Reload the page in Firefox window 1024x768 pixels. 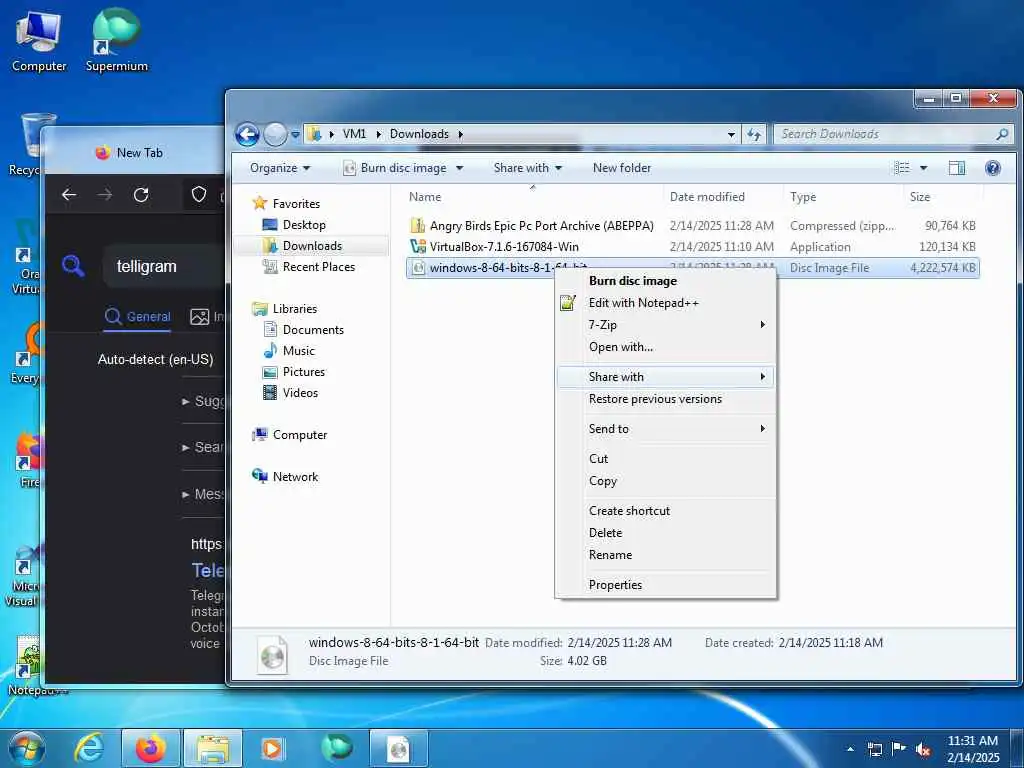point(141,194)
